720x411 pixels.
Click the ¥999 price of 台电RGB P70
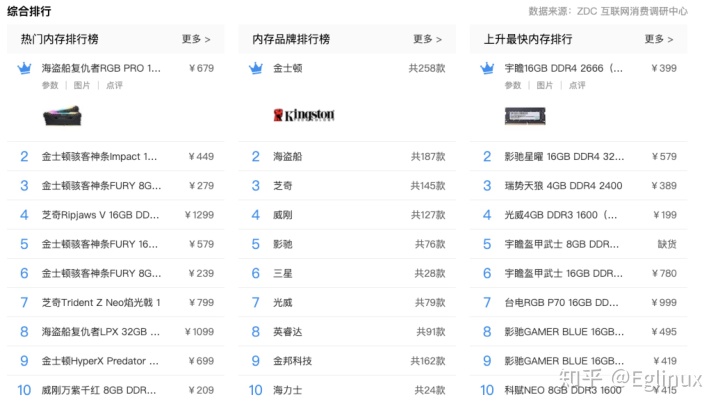(x=664, y=303)
